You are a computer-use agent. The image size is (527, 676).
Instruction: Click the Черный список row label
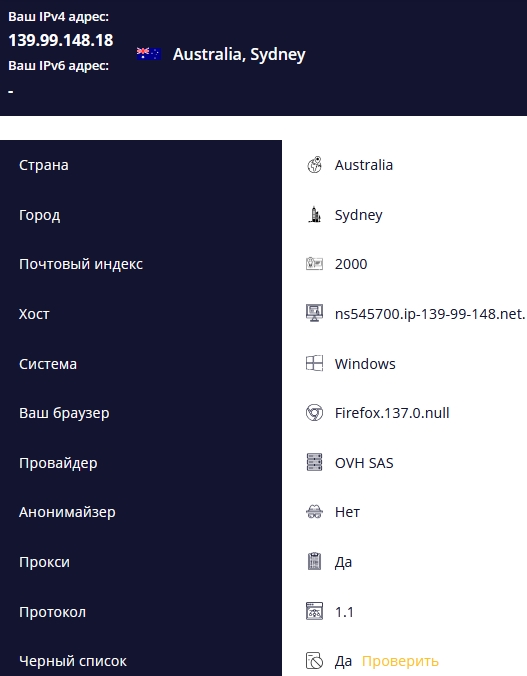(x=73, y=661)
